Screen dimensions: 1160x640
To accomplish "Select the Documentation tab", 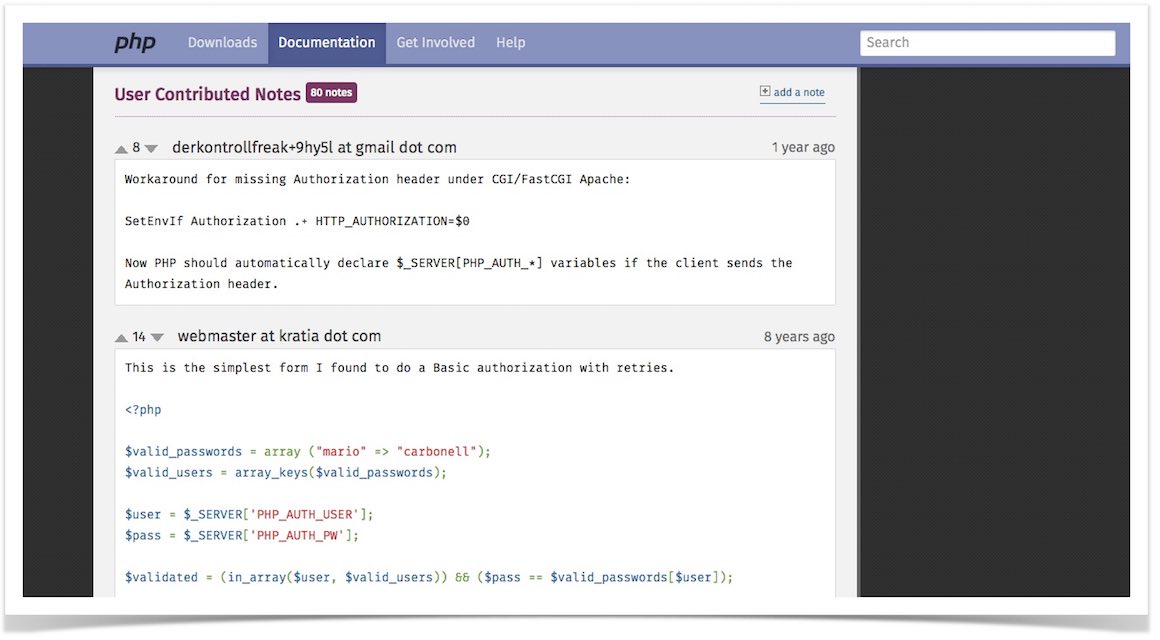I will pos(326,43).
